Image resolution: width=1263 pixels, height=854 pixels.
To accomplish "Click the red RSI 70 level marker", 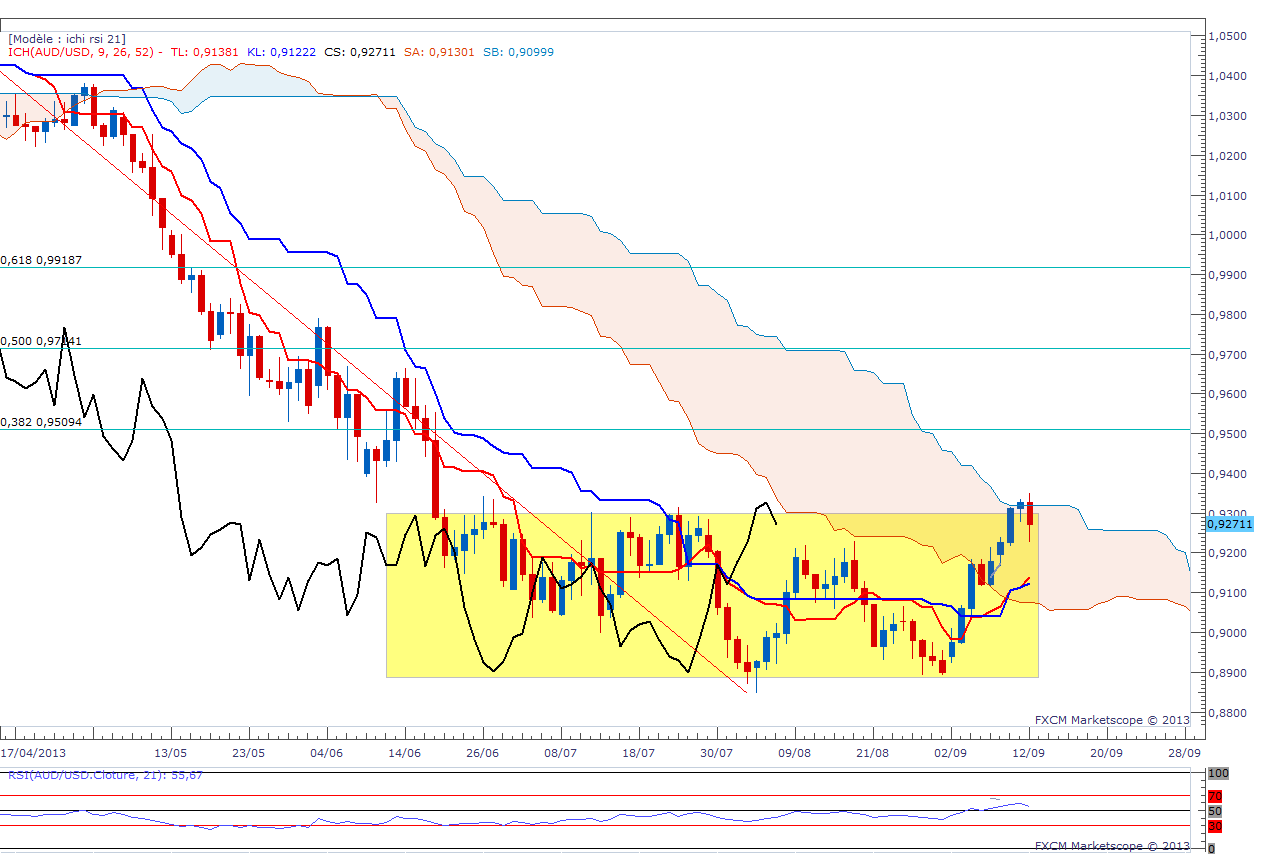I will coord(1216,796).
